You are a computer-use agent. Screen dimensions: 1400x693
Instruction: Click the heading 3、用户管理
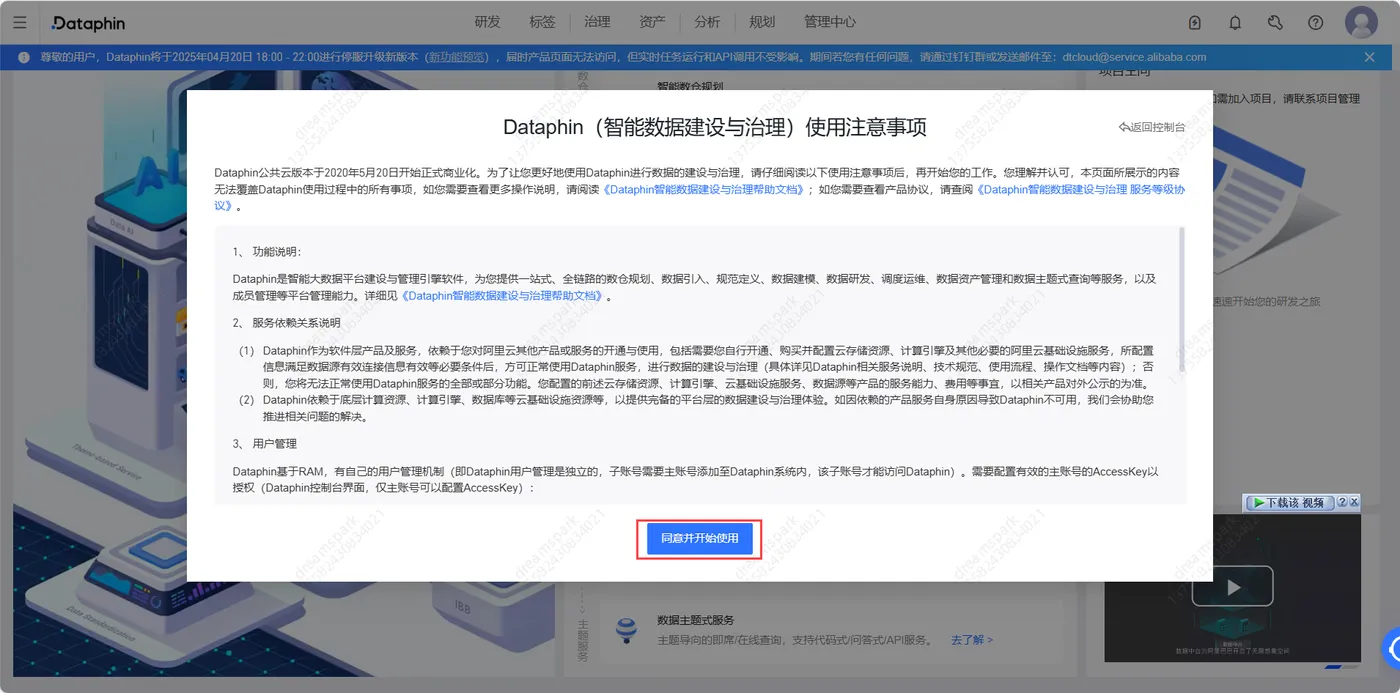tap(265, 443)
